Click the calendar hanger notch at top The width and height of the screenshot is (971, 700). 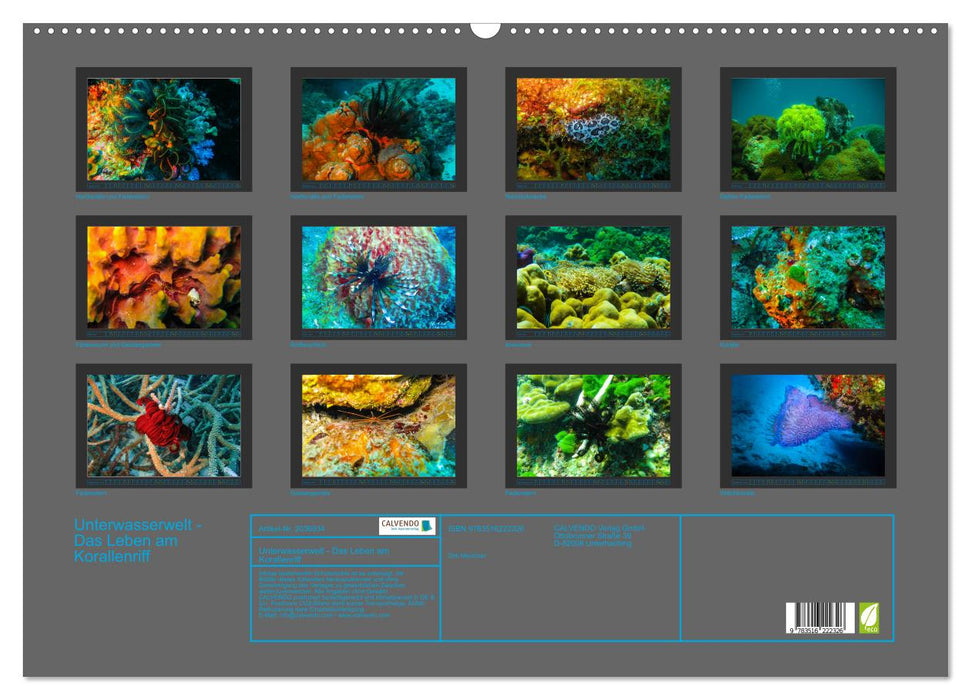[485, 28]
